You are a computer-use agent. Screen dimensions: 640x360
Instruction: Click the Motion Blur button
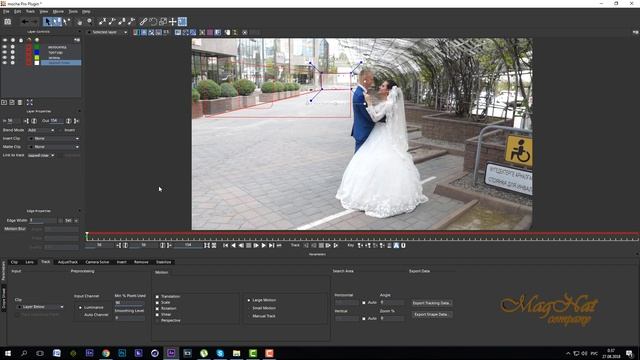(15, 229)
